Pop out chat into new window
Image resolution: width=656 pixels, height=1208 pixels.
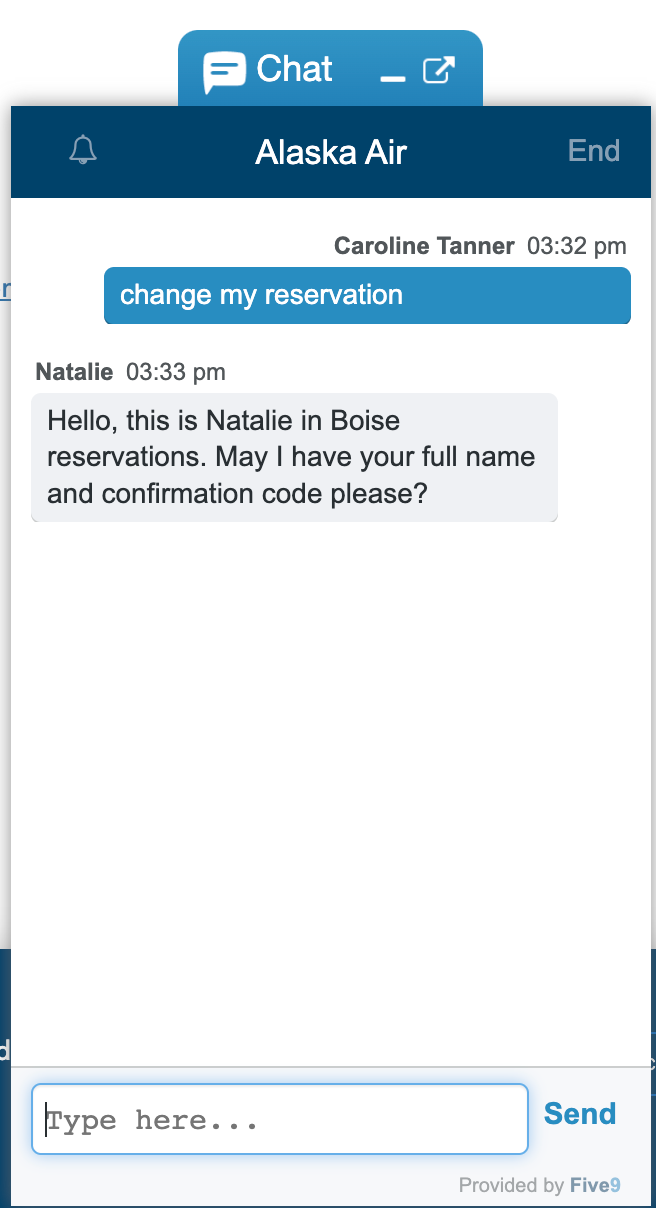(x=439, y=70)
